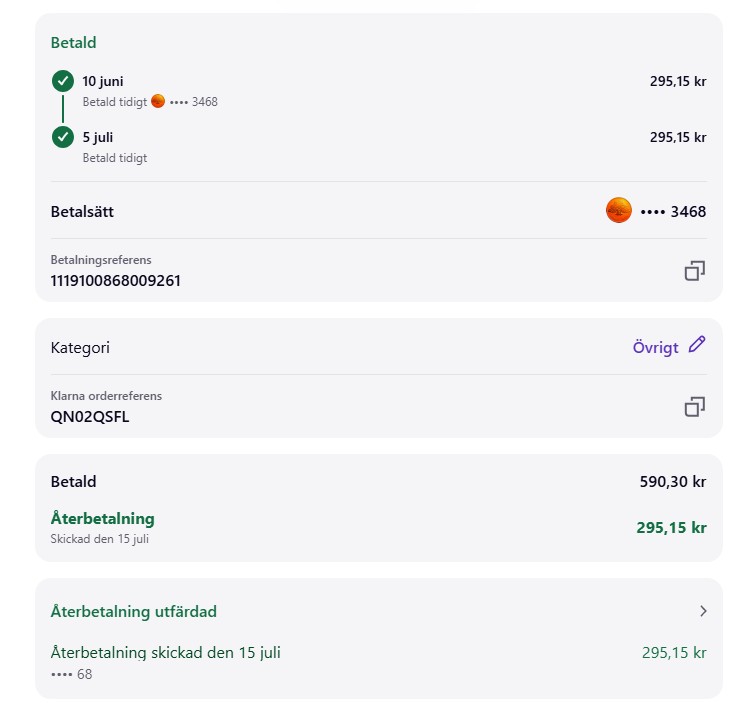This screenshot has height=703, width=755.
Task: Select the 5 juli payment entry
Action: pos(100,137)
